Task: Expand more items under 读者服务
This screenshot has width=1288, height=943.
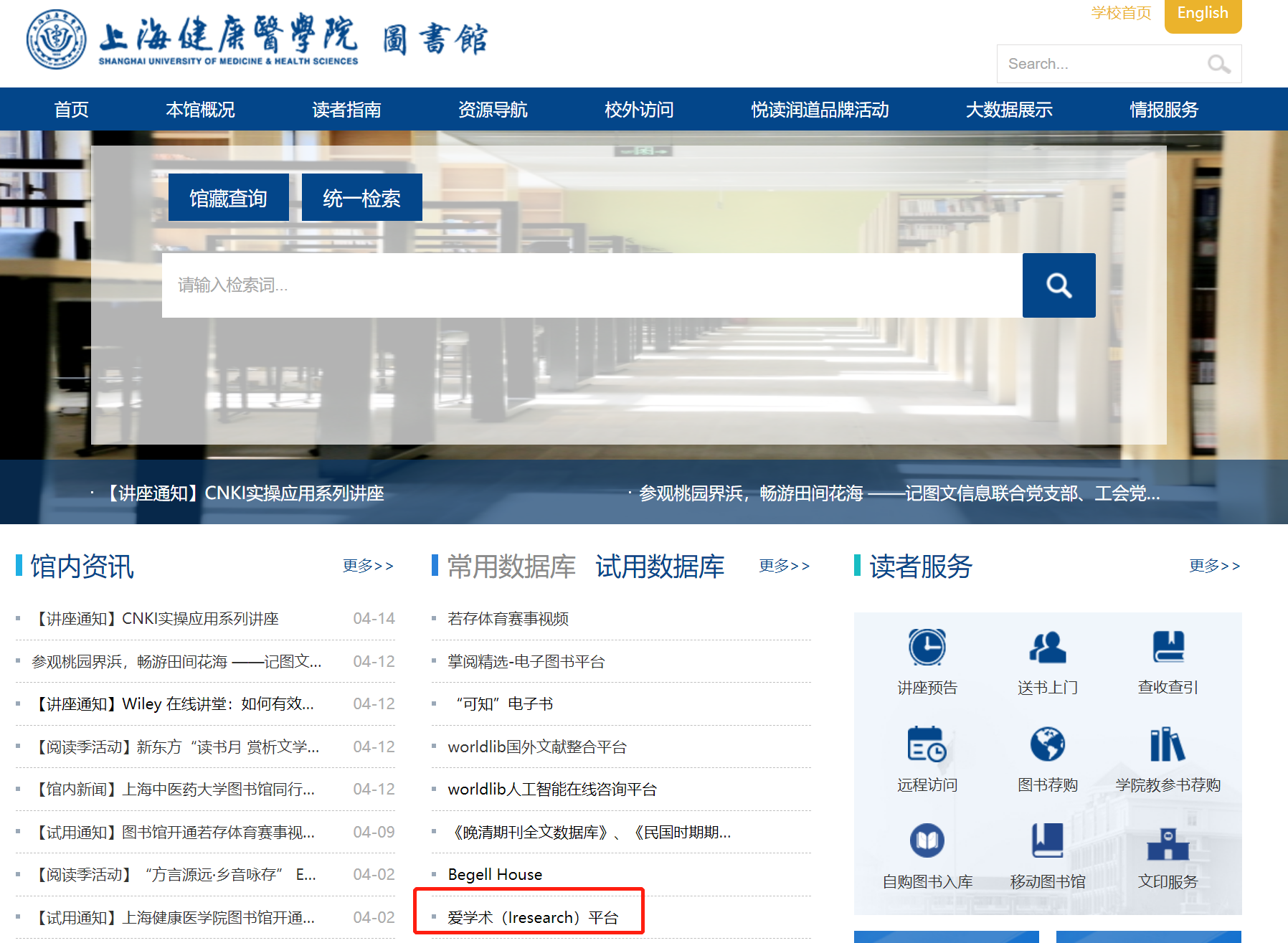Action: pyautogui.click(x=1214, y=566)
